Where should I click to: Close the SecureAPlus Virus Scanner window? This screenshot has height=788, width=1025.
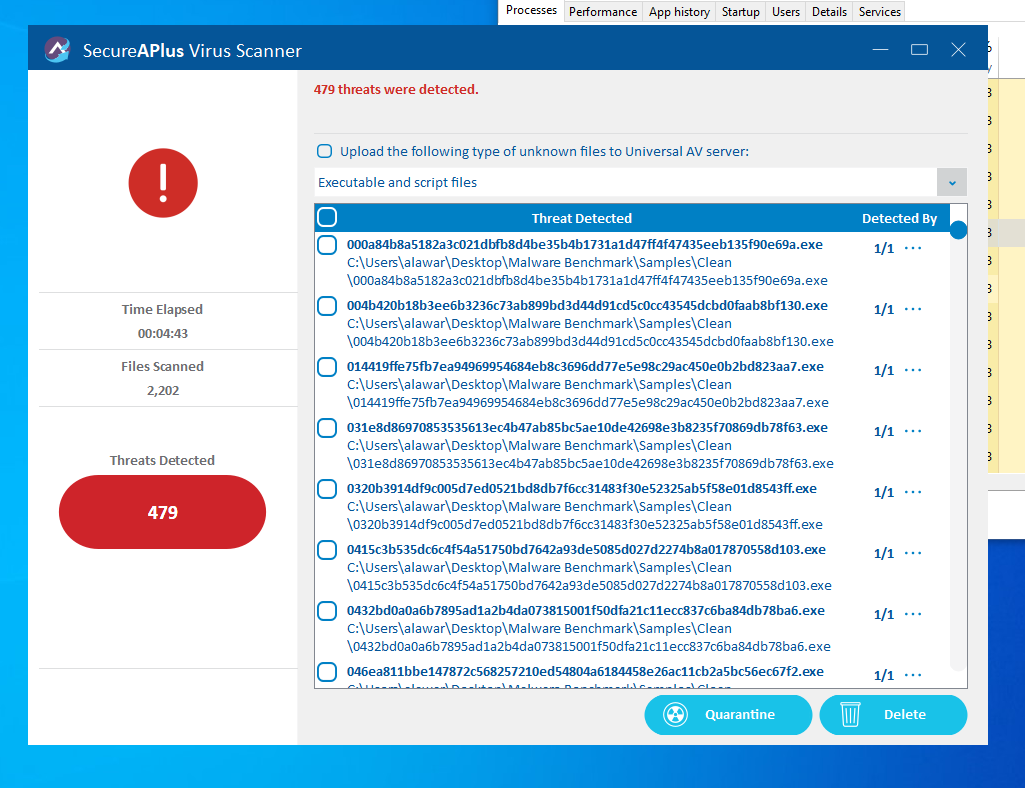click(958, 50)
